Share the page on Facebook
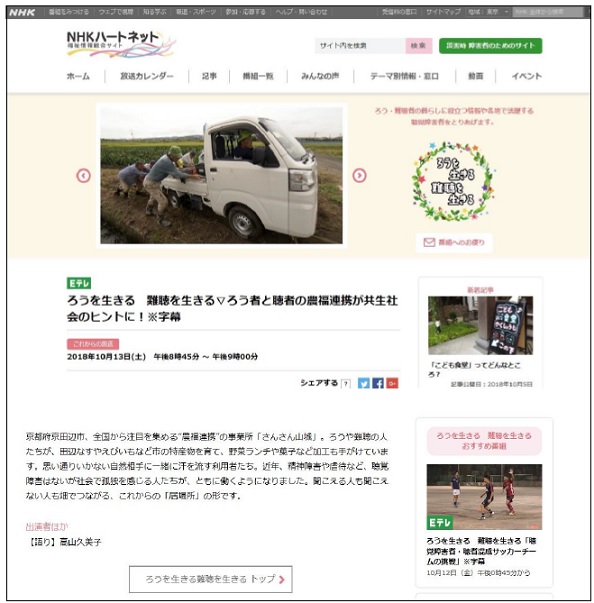 [378, 383]
